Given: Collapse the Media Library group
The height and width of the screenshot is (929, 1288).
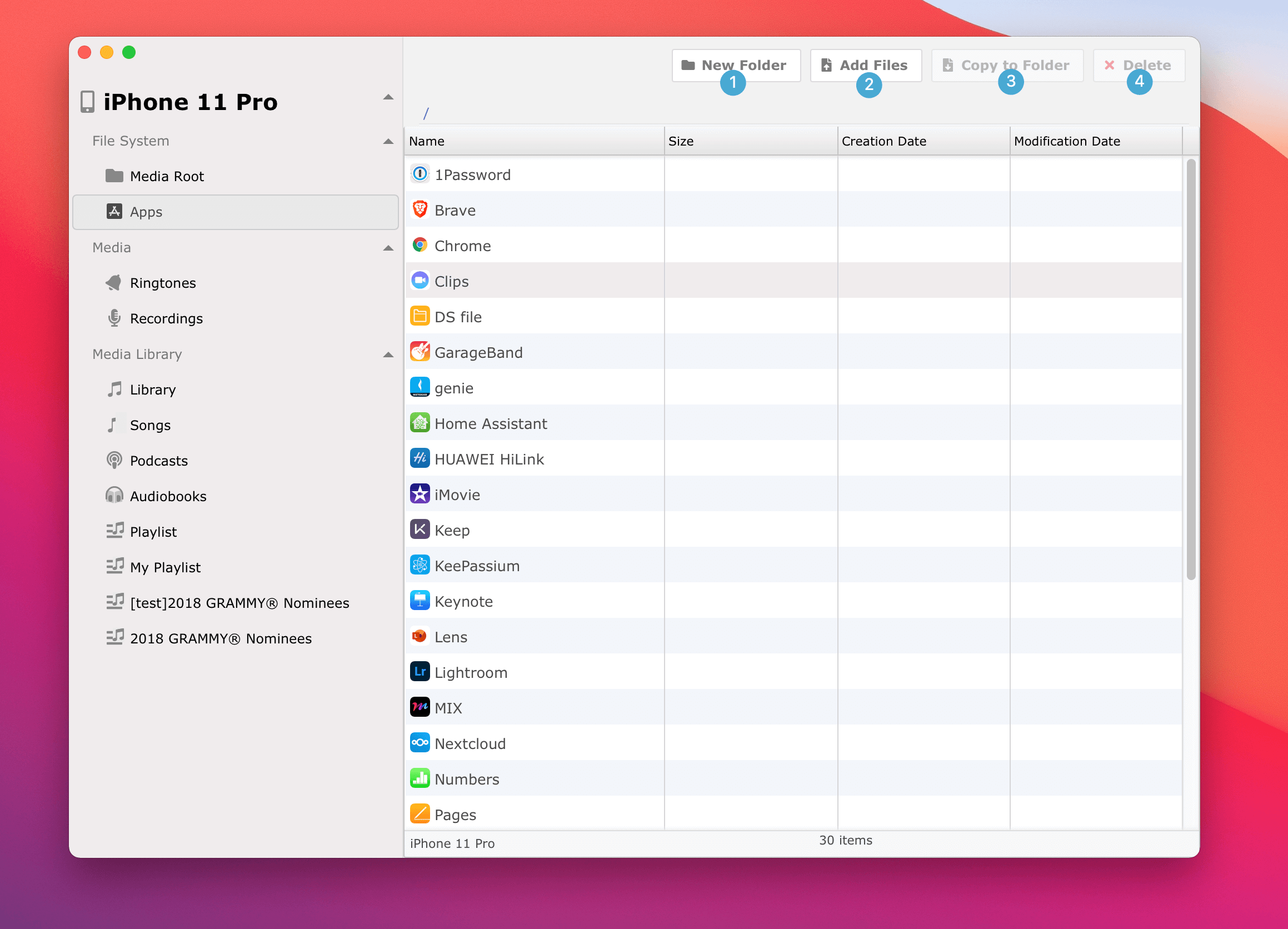Looking at the screenshot, I should pos(388,355).
